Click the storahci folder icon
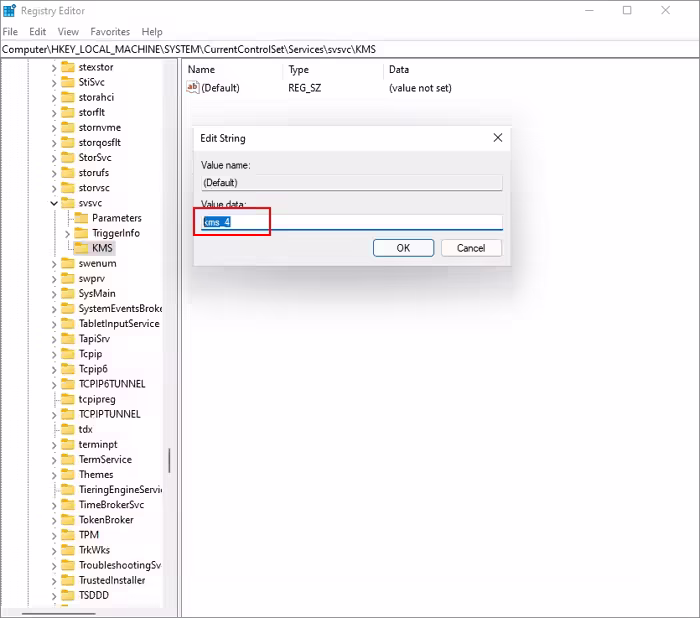Image resolution: width=700 pixels, height=618 pixels. click(67, 97)
